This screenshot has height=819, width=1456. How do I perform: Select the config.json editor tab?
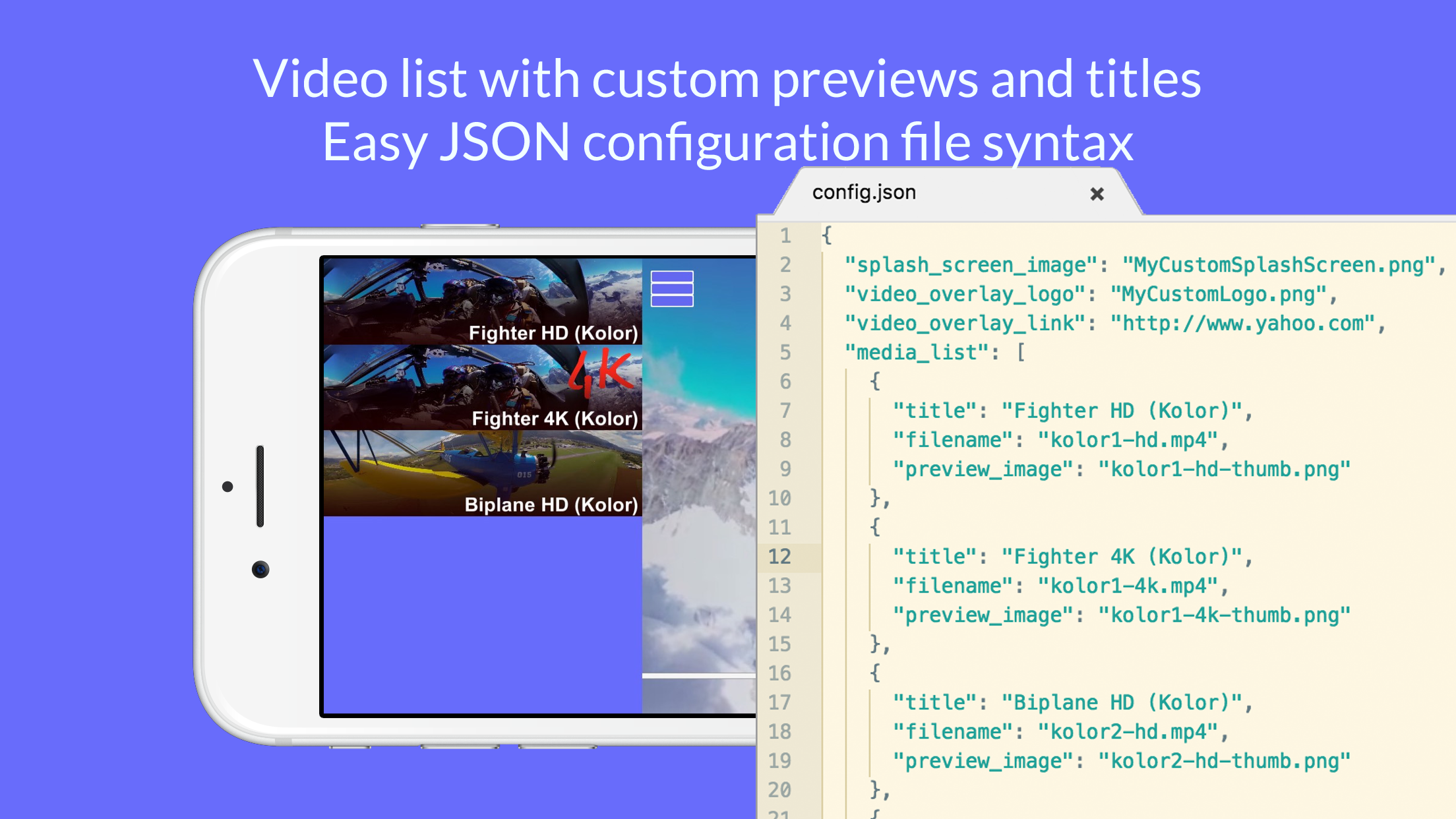pyautogui.click(x=957, y=193)
